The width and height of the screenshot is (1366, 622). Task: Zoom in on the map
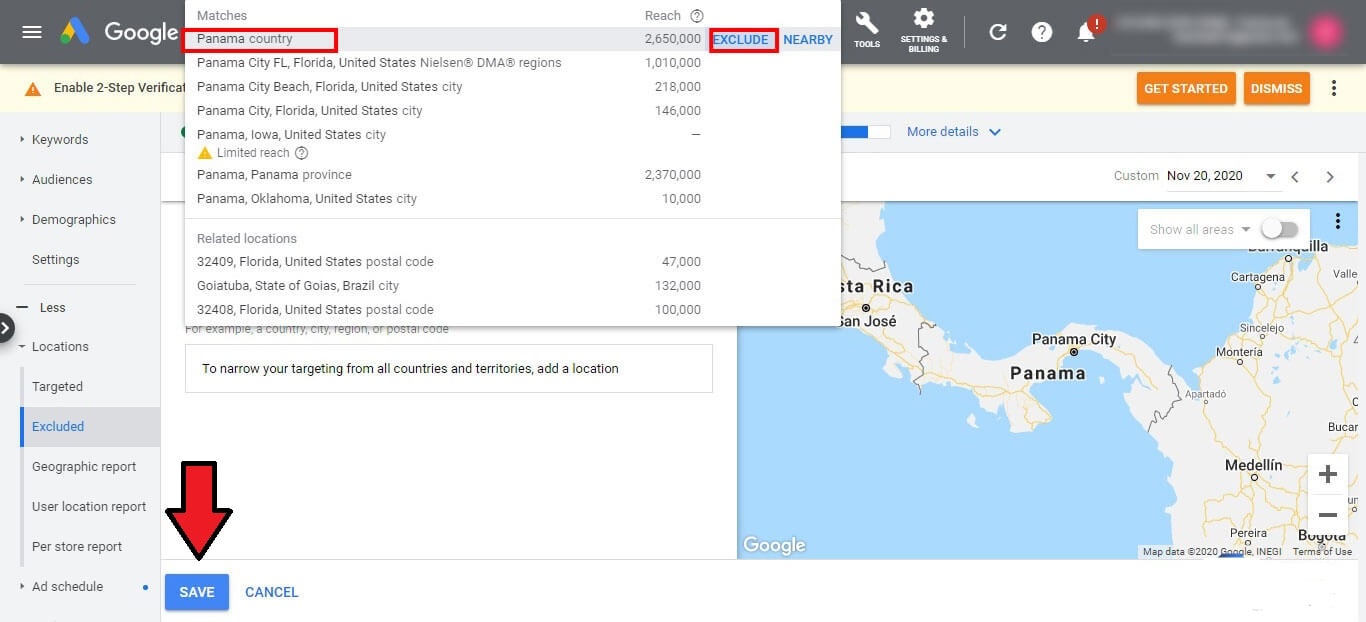point(1327,474)
